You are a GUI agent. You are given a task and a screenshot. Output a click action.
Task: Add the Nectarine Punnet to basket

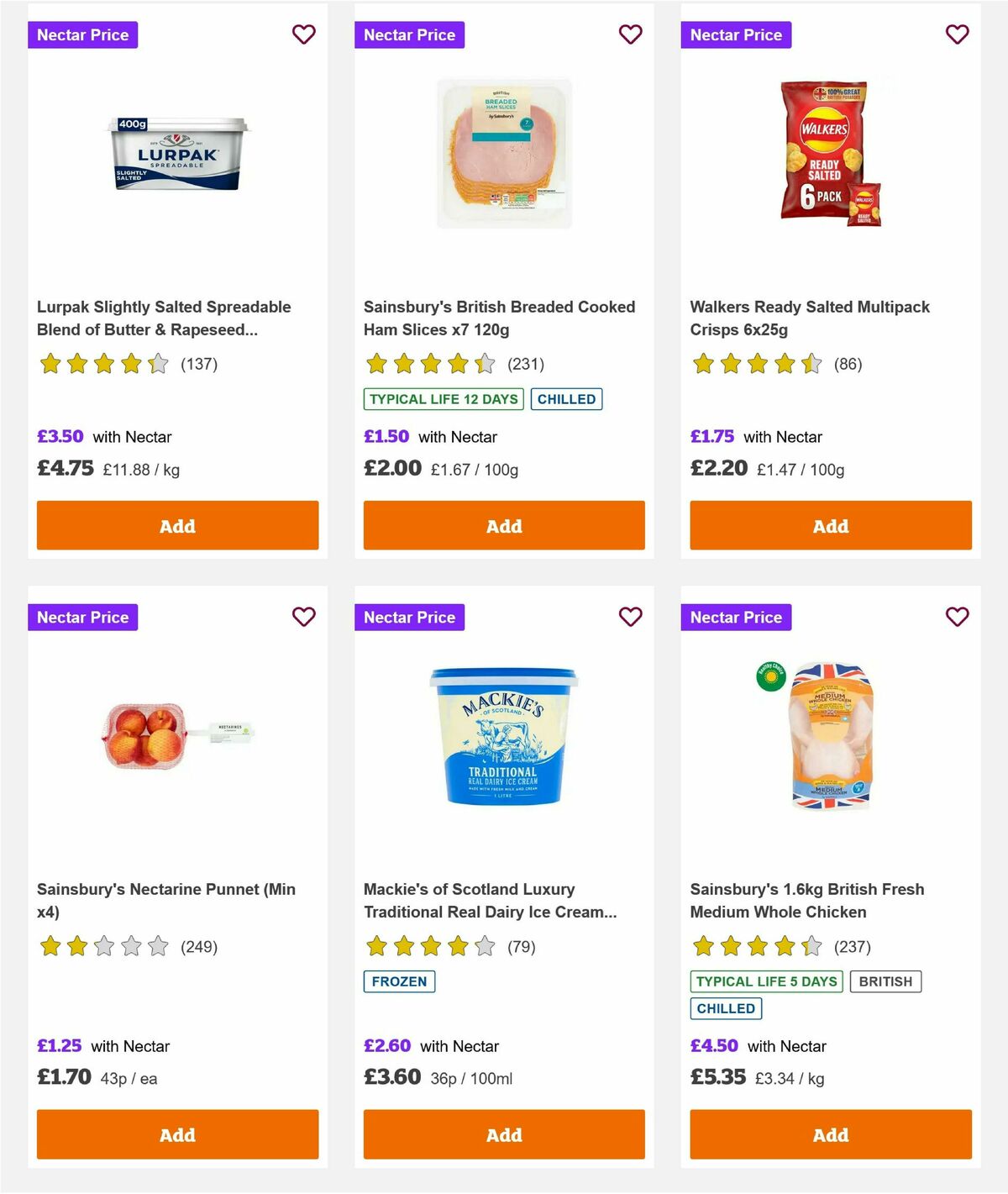176,1134
